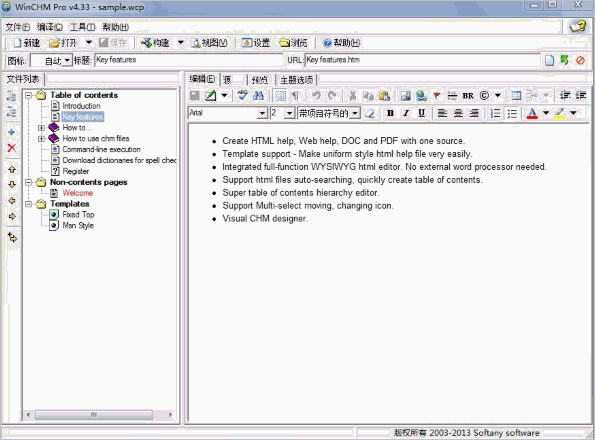Apply the yellow highlight color

coord(560,113)
